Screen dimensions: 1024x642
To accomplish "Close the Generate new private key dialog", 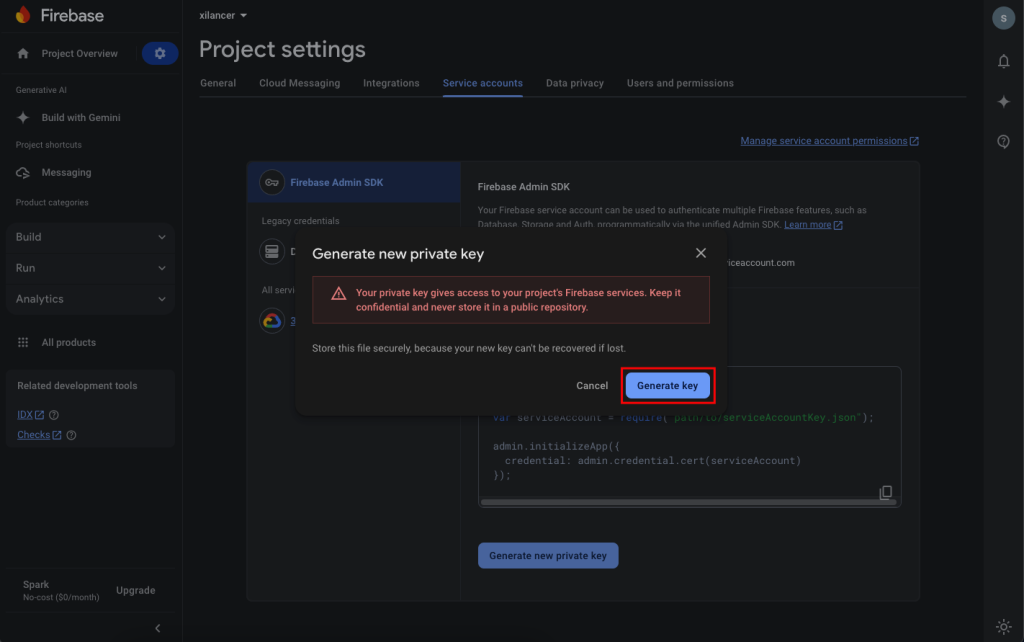I will 701,253.
